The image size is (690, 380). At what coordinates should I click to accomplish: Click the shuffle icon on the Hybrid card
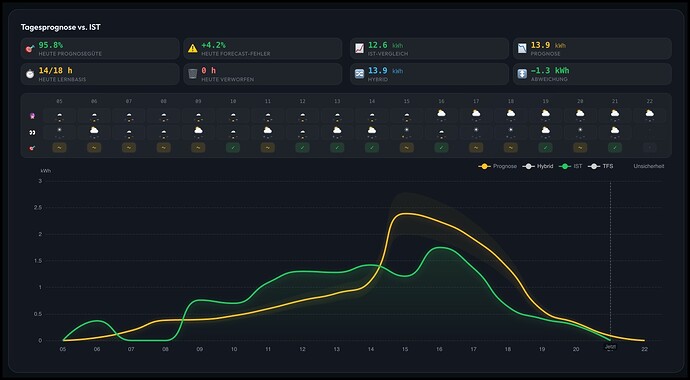pyautogui.click(x=360, y=74)
